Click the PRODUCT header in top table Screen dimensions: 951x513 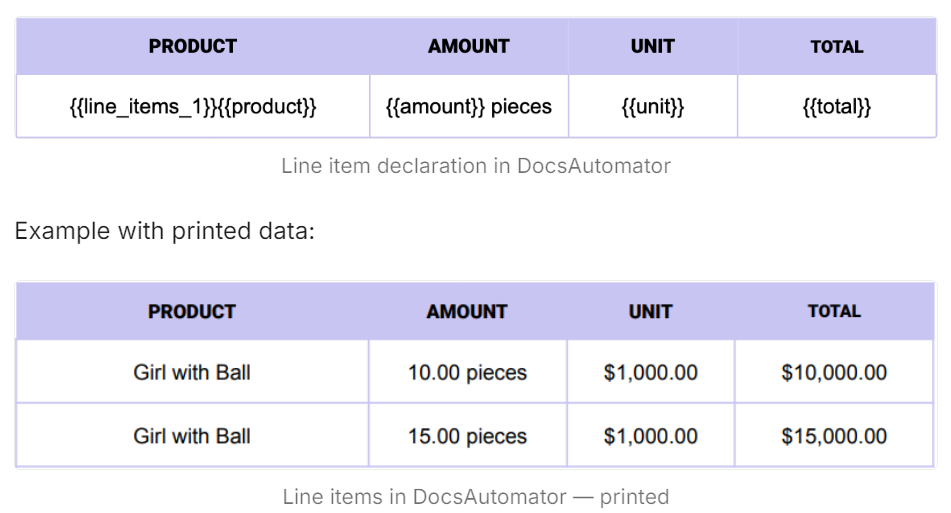[x=193, y=47]
